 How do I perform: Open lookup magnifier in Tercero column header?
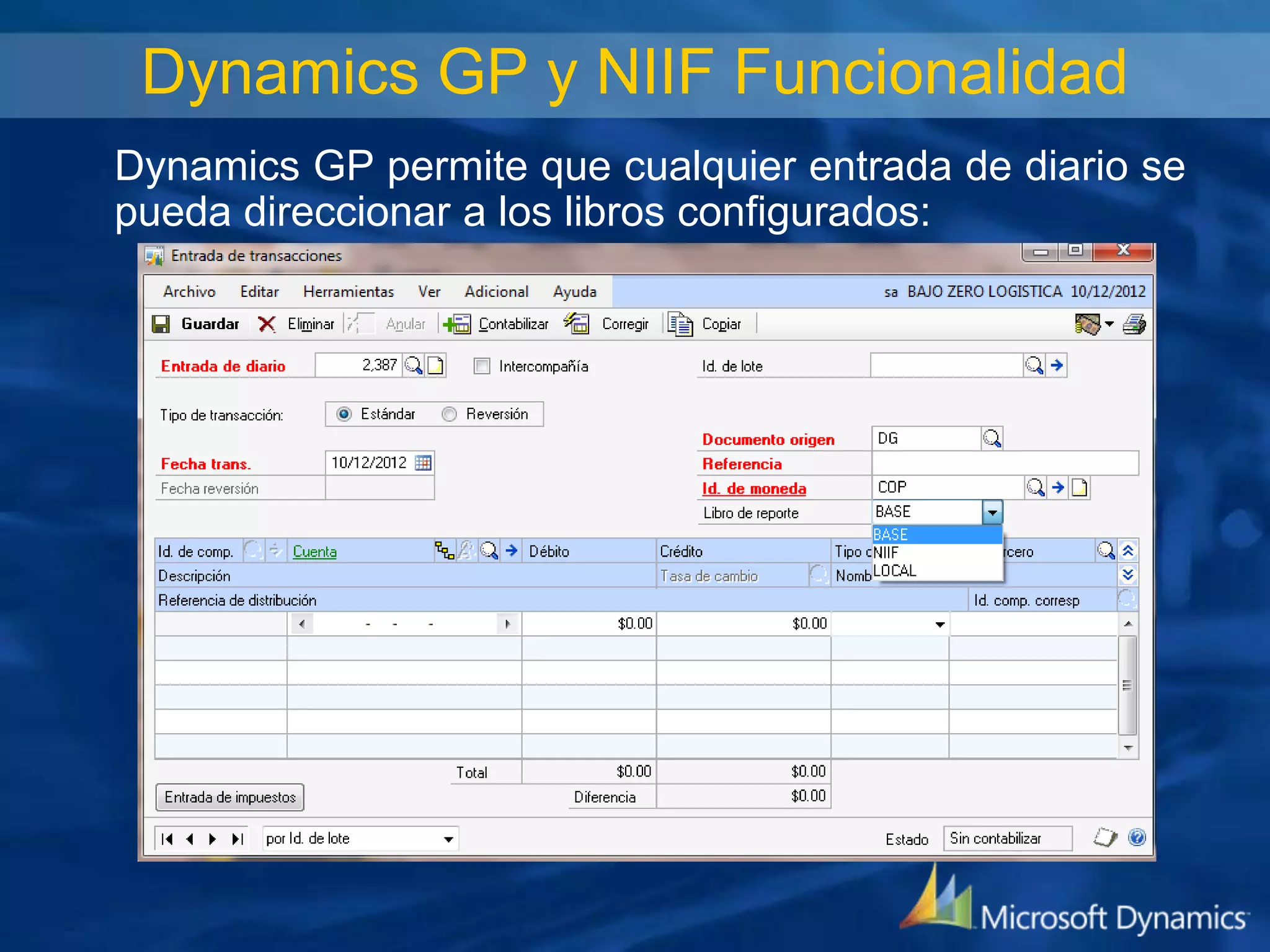1106,550
